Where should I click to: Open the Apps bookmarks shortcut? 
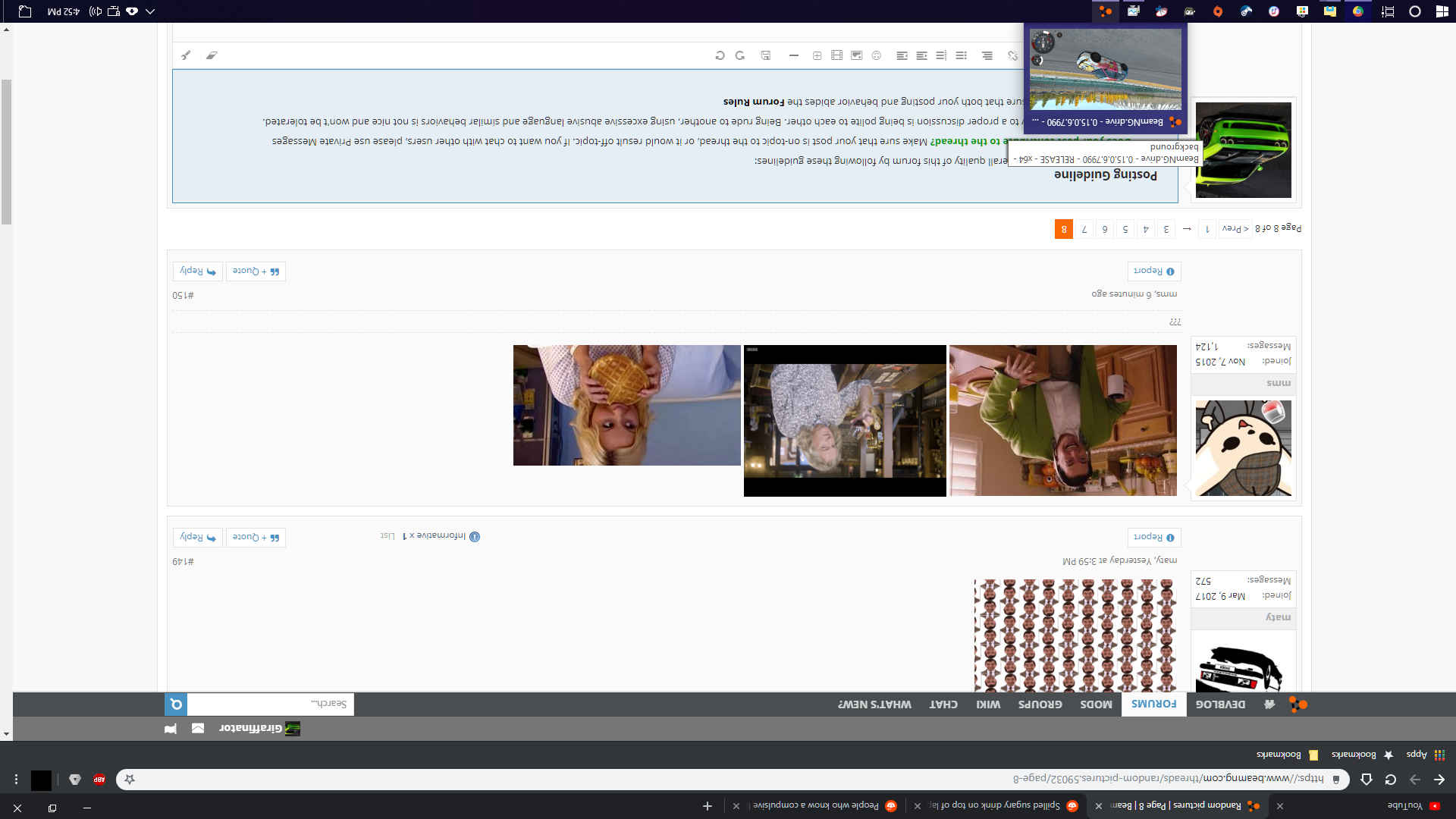[x=1425, y=755]
